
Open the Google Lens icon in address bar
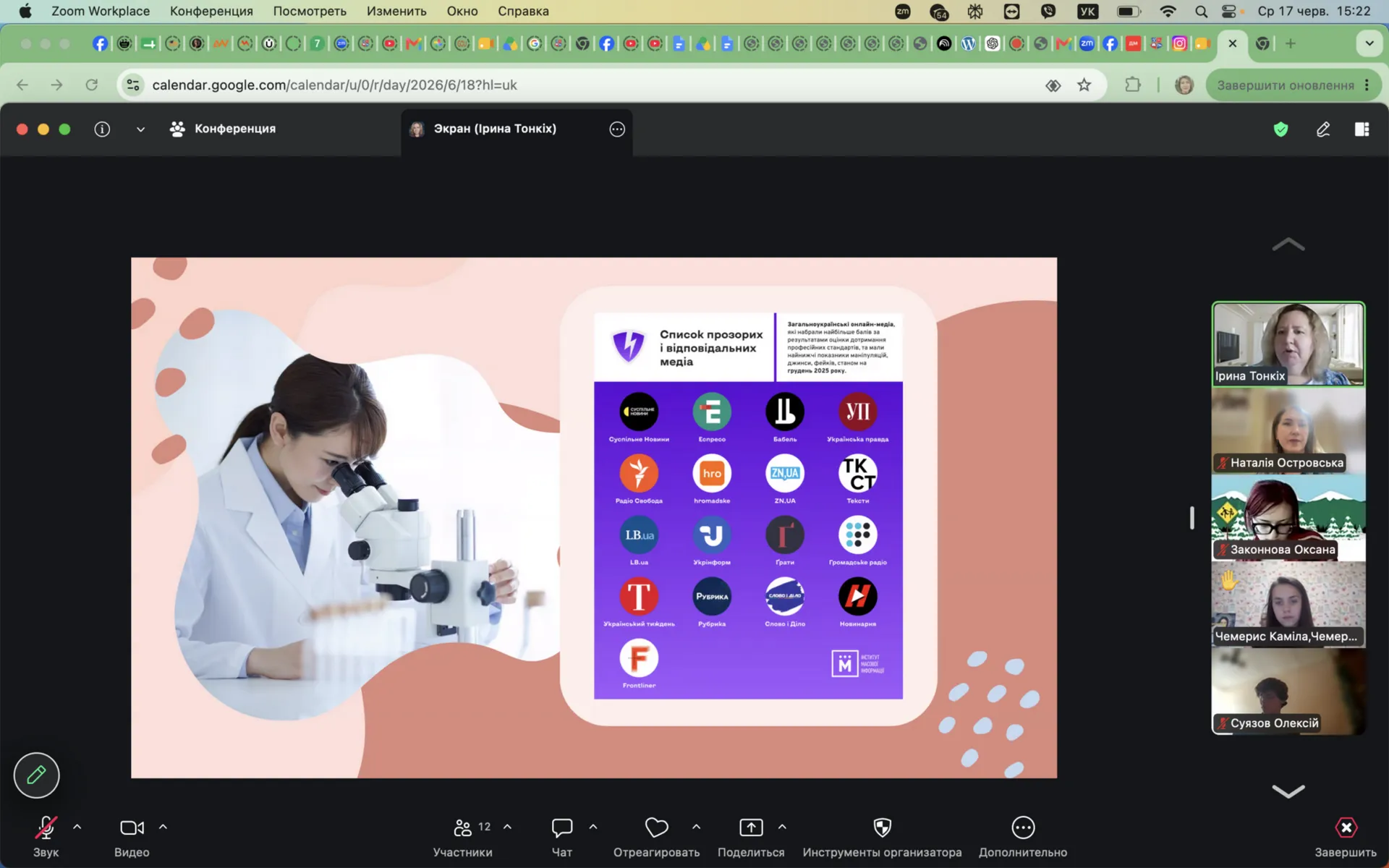point(1053,85)
